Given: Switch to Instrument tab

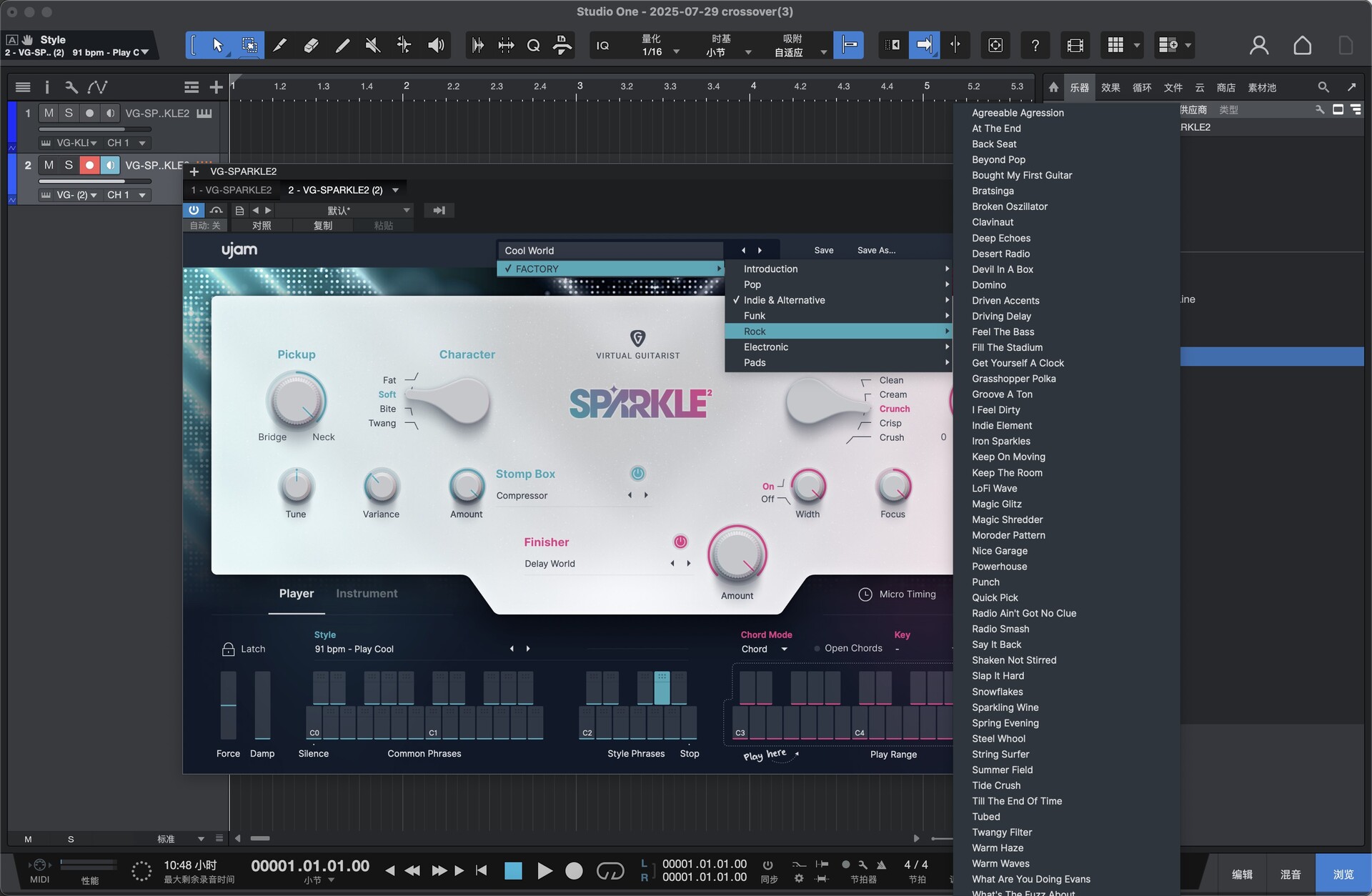Looking at the screenshot, I should click(x=367, y=594).
